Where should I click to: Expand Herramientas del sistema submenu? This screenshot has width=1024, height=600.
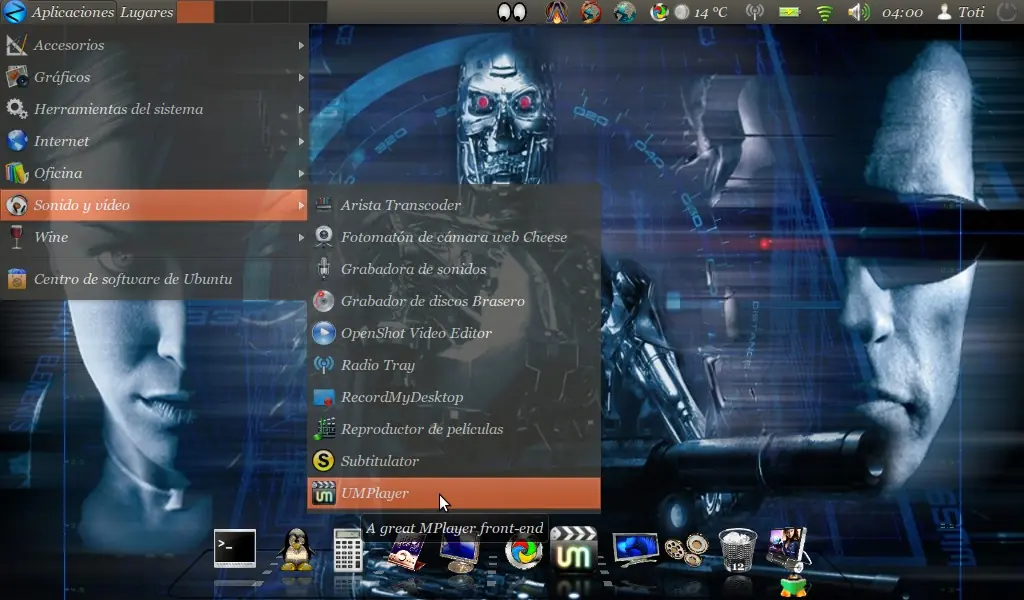tap(154, 109)
